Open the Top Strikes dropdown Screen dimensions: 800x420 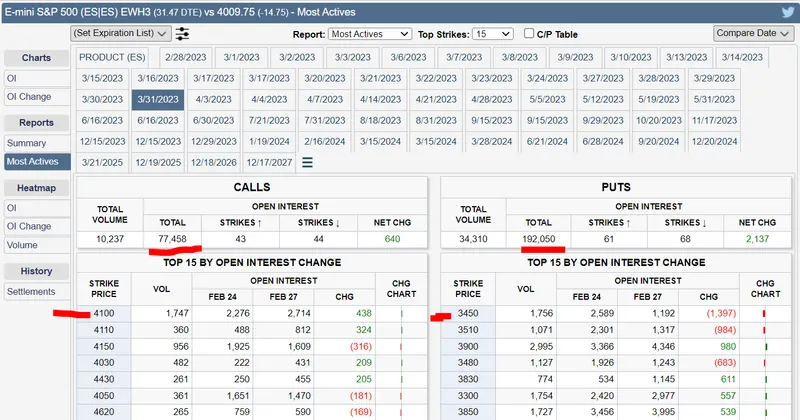pos(492,34)
